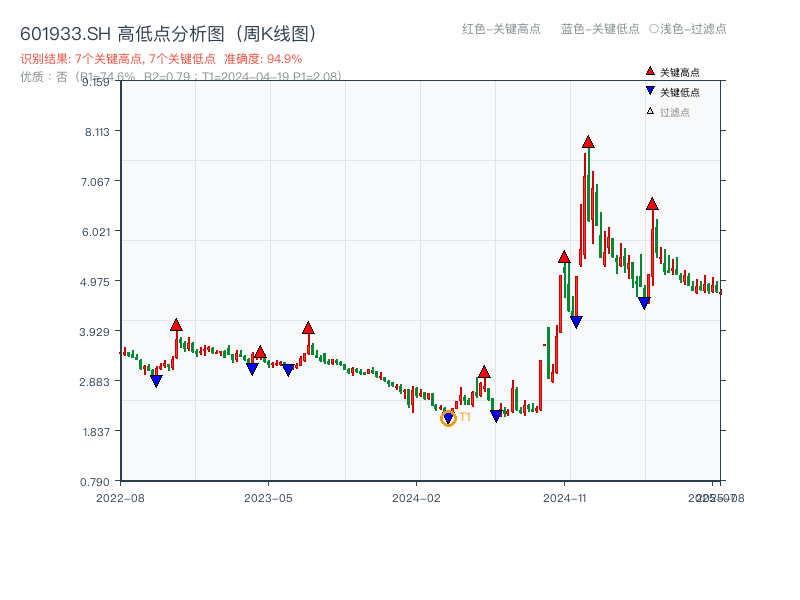The height and width of the screenshot is (600, 800).
Task: Click the red 识别结果 summary line
Action: (161, 59)
